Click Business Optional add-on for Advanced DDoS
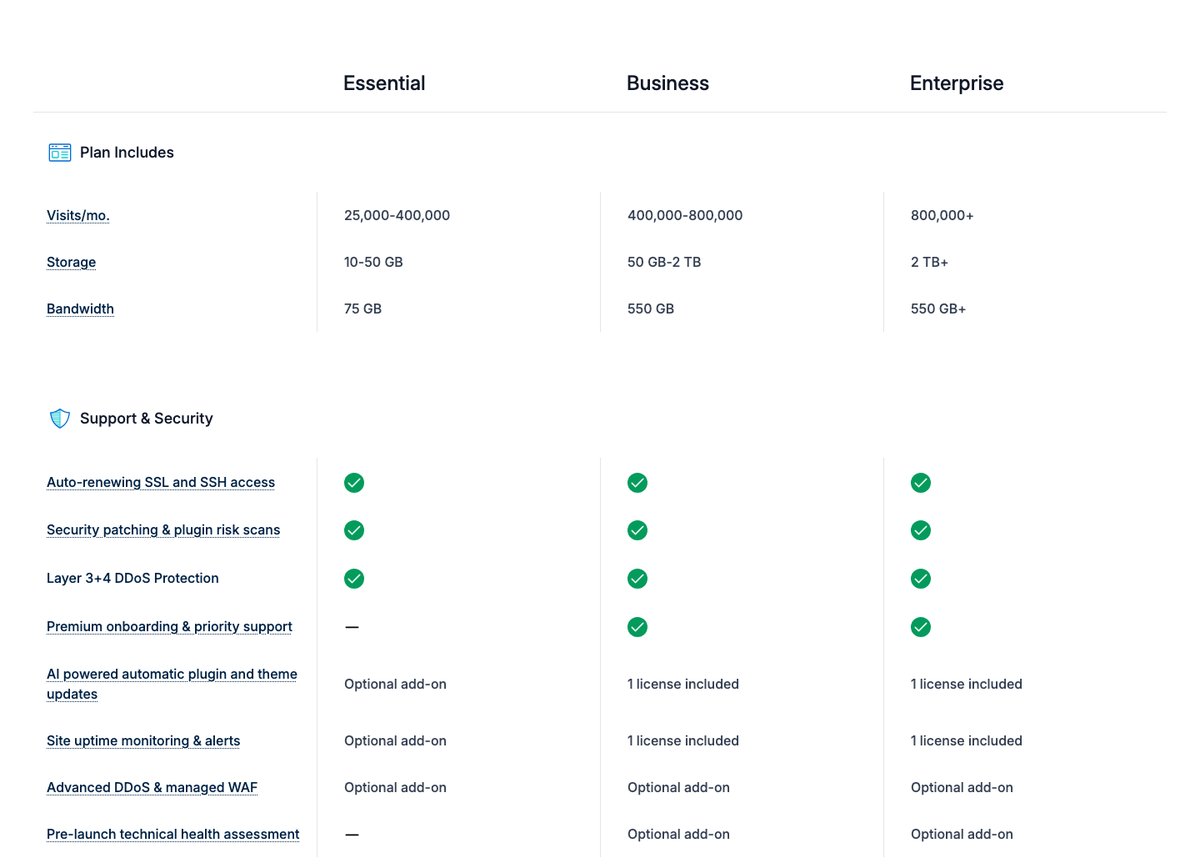Screen dimensions: 1200x868 pyautogui.click(x=679, y=788)
